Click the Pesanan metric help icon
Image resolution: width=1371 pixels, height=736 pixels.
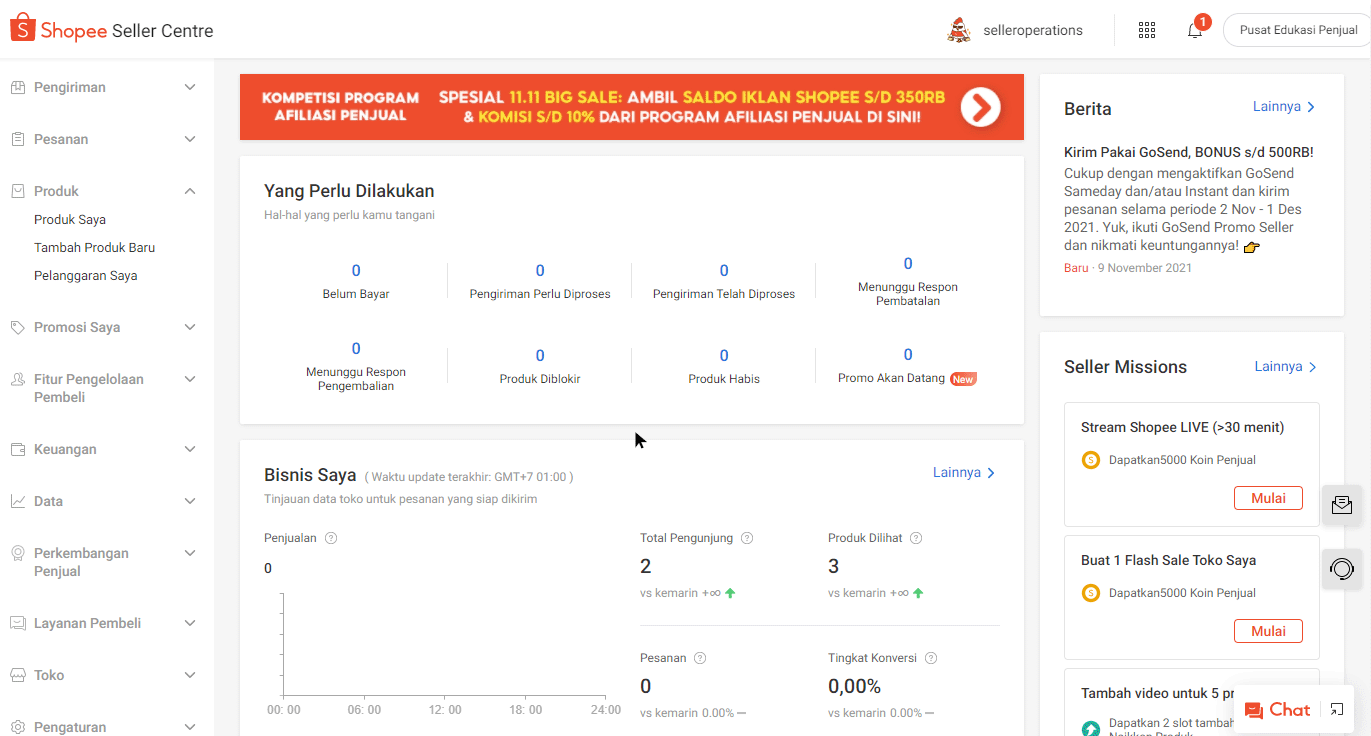click(700, 658)
